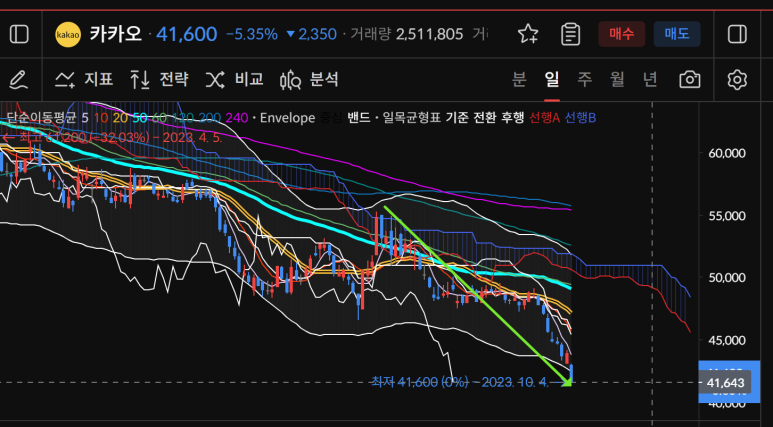Click the yellow Kakao logo
The image size is (773, 427).
click(x=68, y=35)
